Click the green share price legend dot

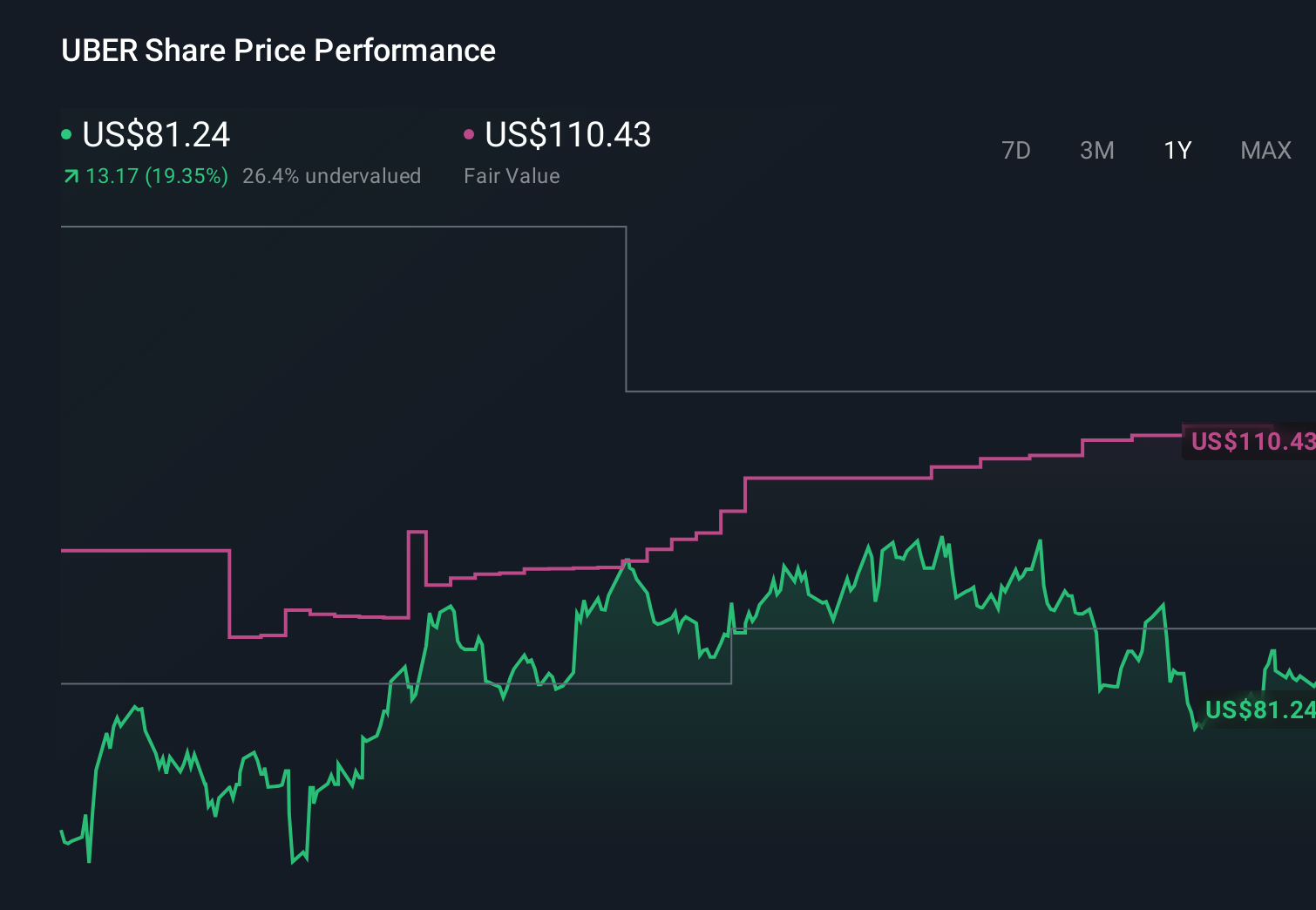pos(66,133)
